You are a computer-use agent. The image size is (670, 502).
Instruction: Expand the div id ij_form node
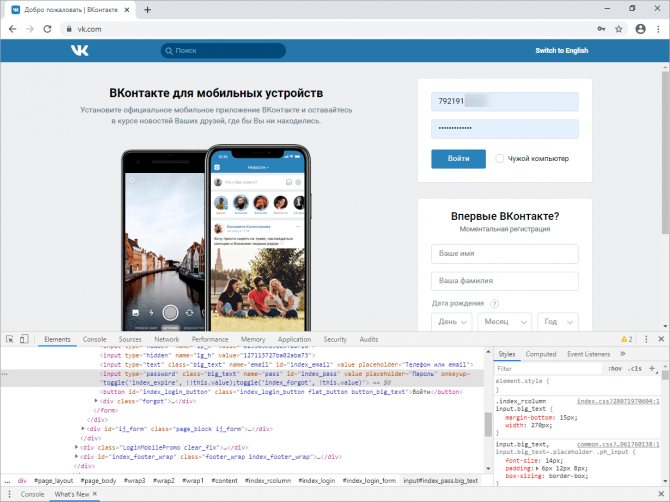click(x=83, y=428)
